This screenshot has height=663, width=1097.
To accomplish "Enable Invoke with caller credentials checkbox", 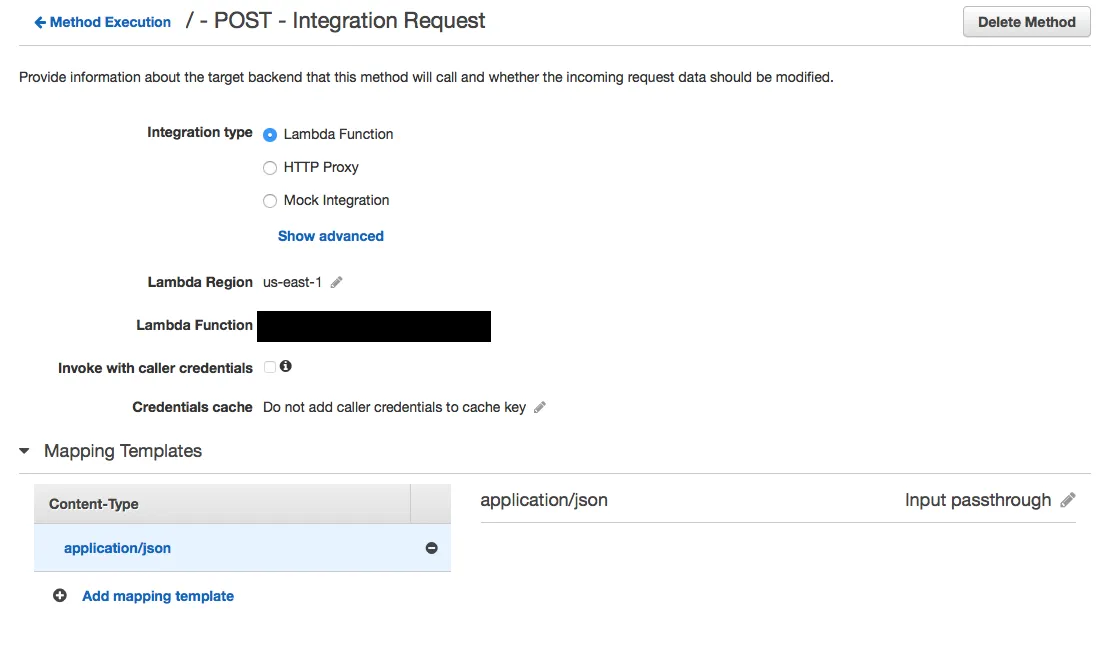I will tap(270, 368).
